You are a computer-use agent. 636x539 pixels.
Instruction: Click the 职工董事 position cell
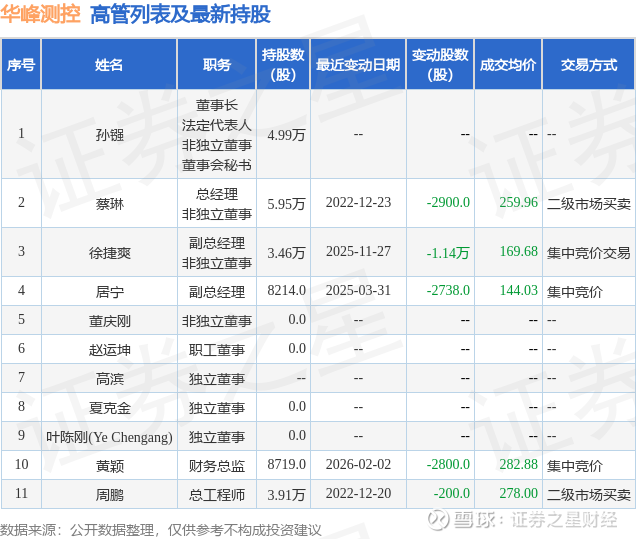(x=217, y=350)
